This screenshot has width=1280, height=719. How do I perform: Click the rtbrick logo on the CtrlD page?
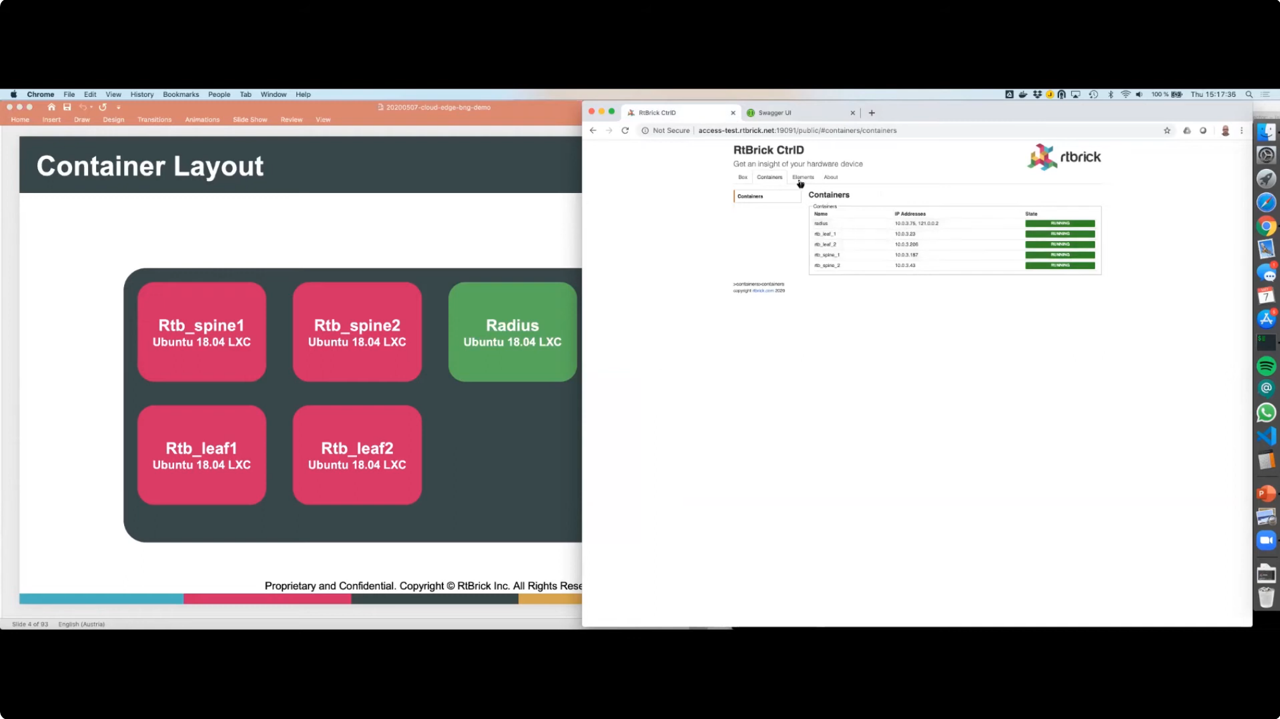point(1064,156)
